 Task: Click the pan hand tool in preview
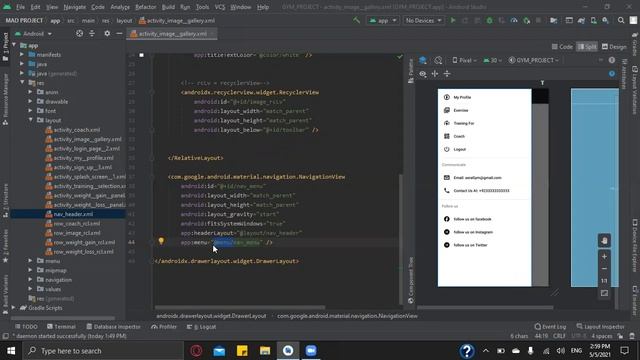604,240
